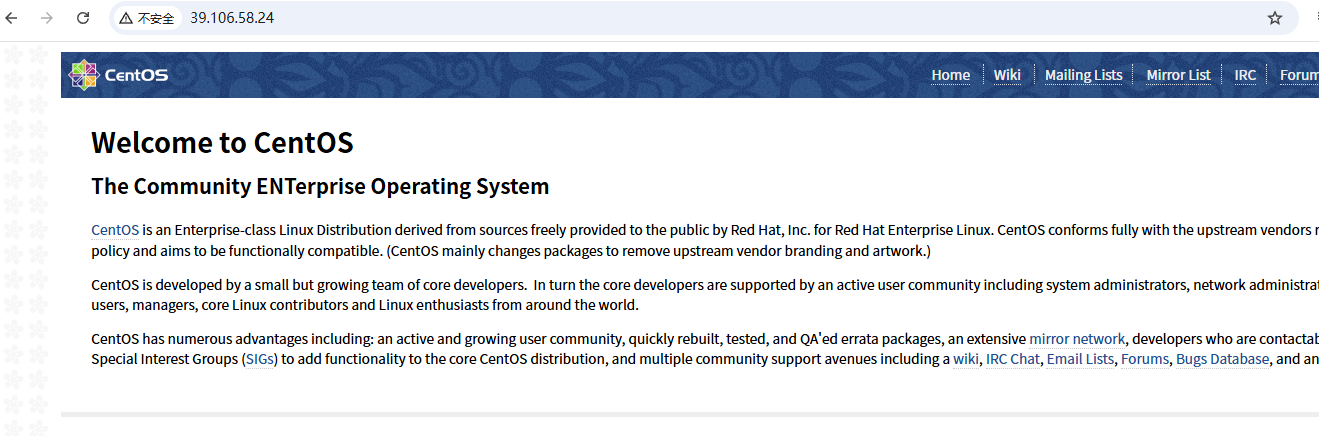Follow the Email Lists link
Viewport: 1319px width, 436px height.
(1080, 359)
